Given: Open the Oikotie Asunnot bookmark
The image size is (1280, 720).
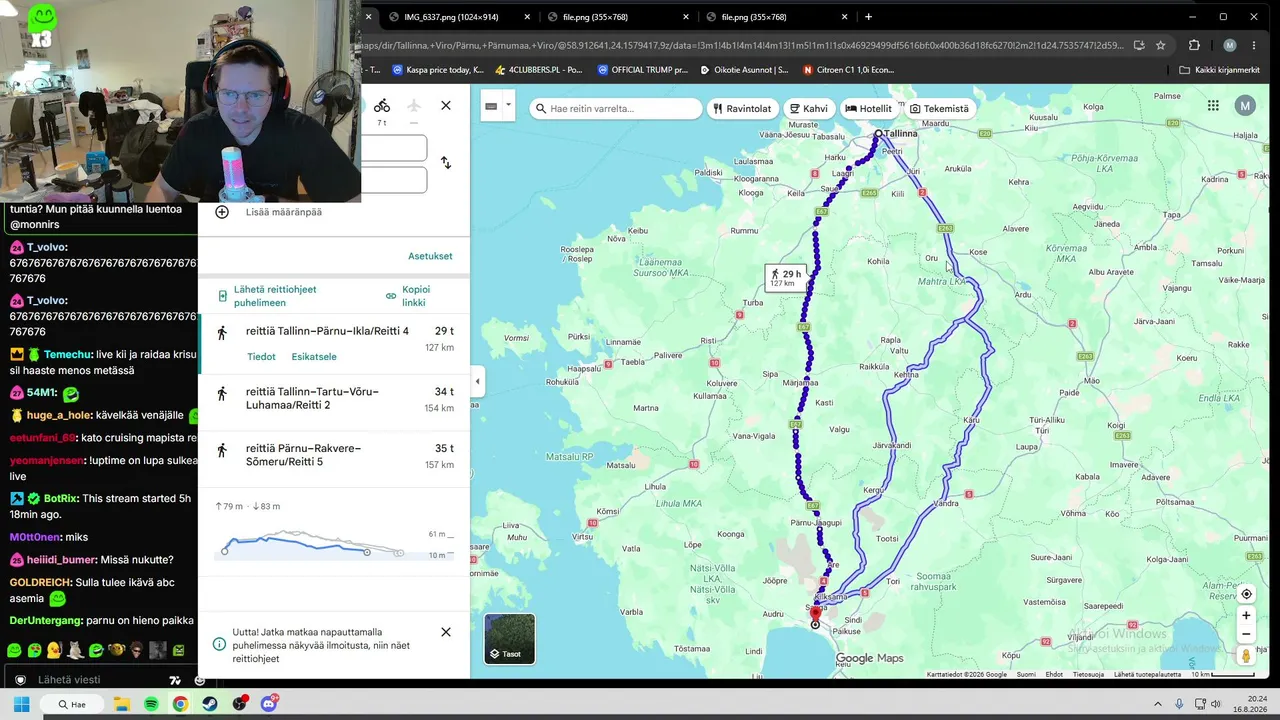Looking at the screenshot, I should [x=744, y=70].
